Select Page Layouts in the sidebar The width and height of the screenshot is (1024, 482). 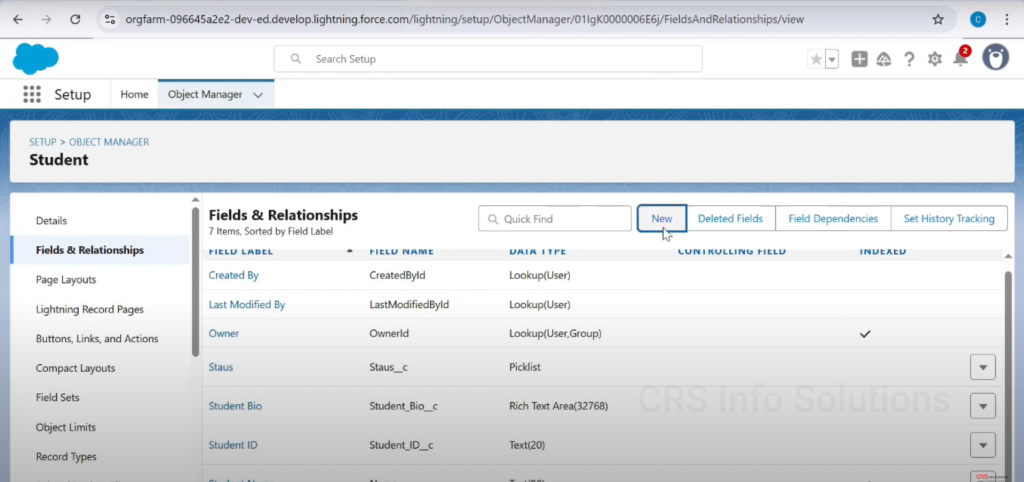[x=66, y=279]
